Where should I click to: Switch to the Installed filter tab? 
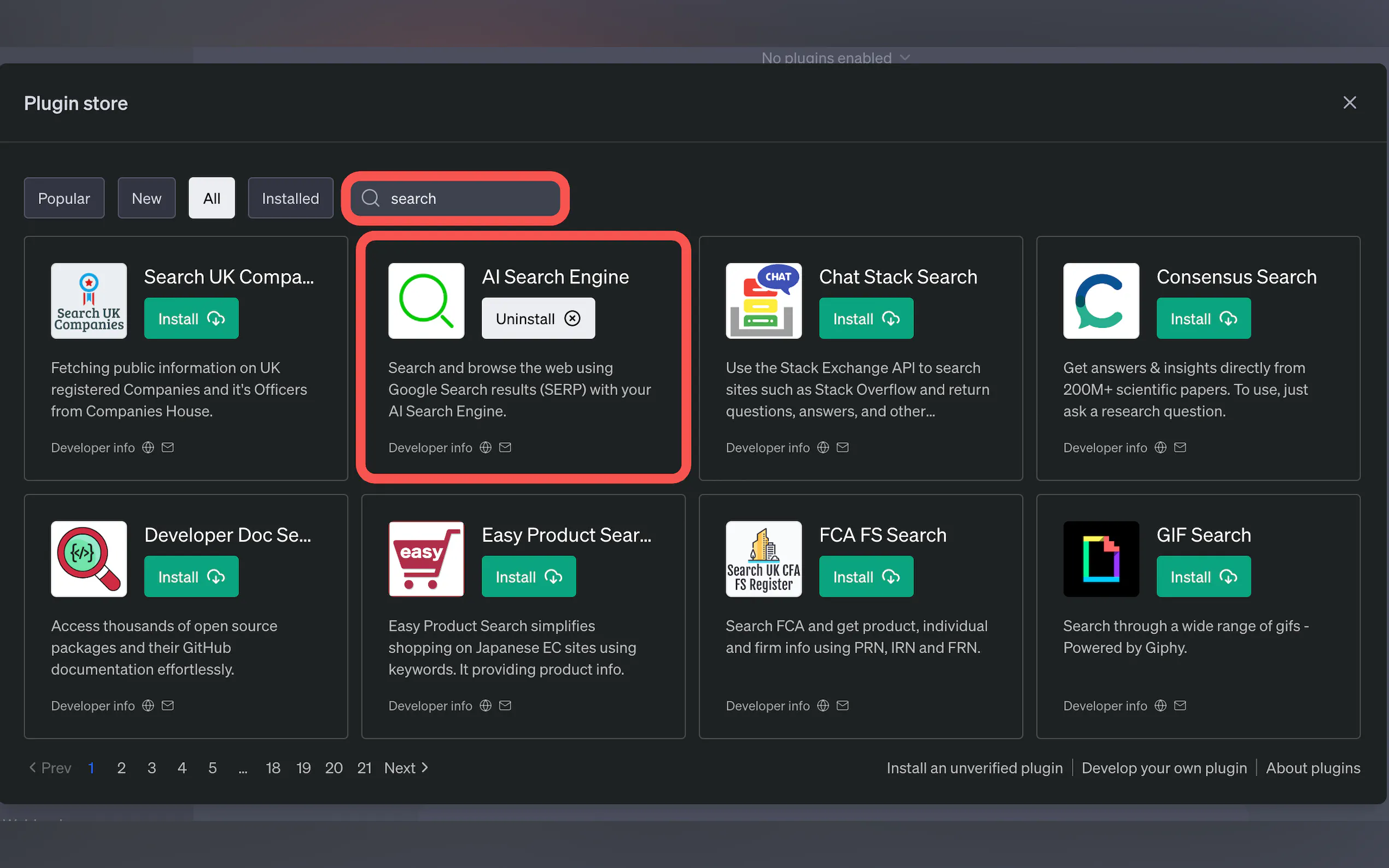pyautogui.click(x=290, y=198)
